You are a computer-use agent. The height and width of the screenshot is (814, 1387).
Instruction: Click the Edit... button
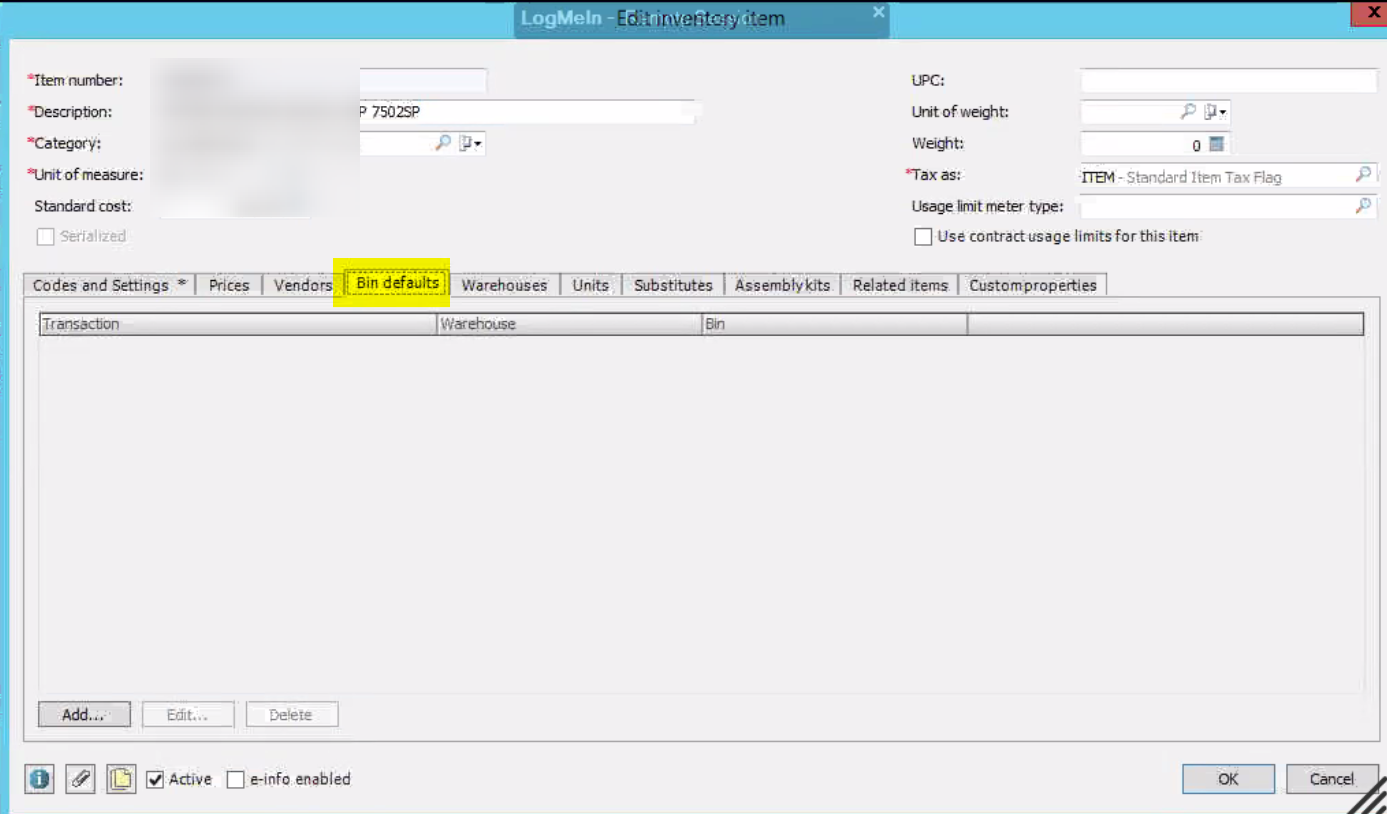point(188,715)
